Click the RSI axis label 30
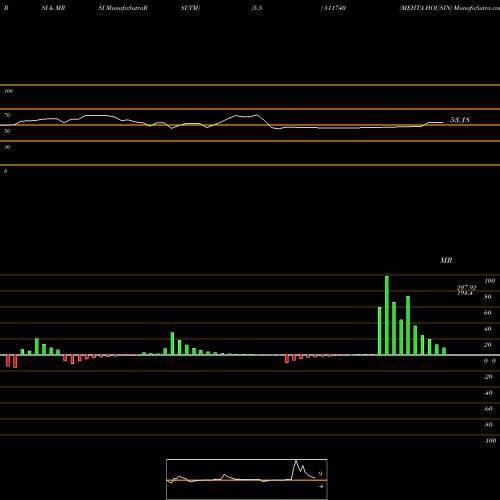The image size is (500, 500). pos(7,147)
